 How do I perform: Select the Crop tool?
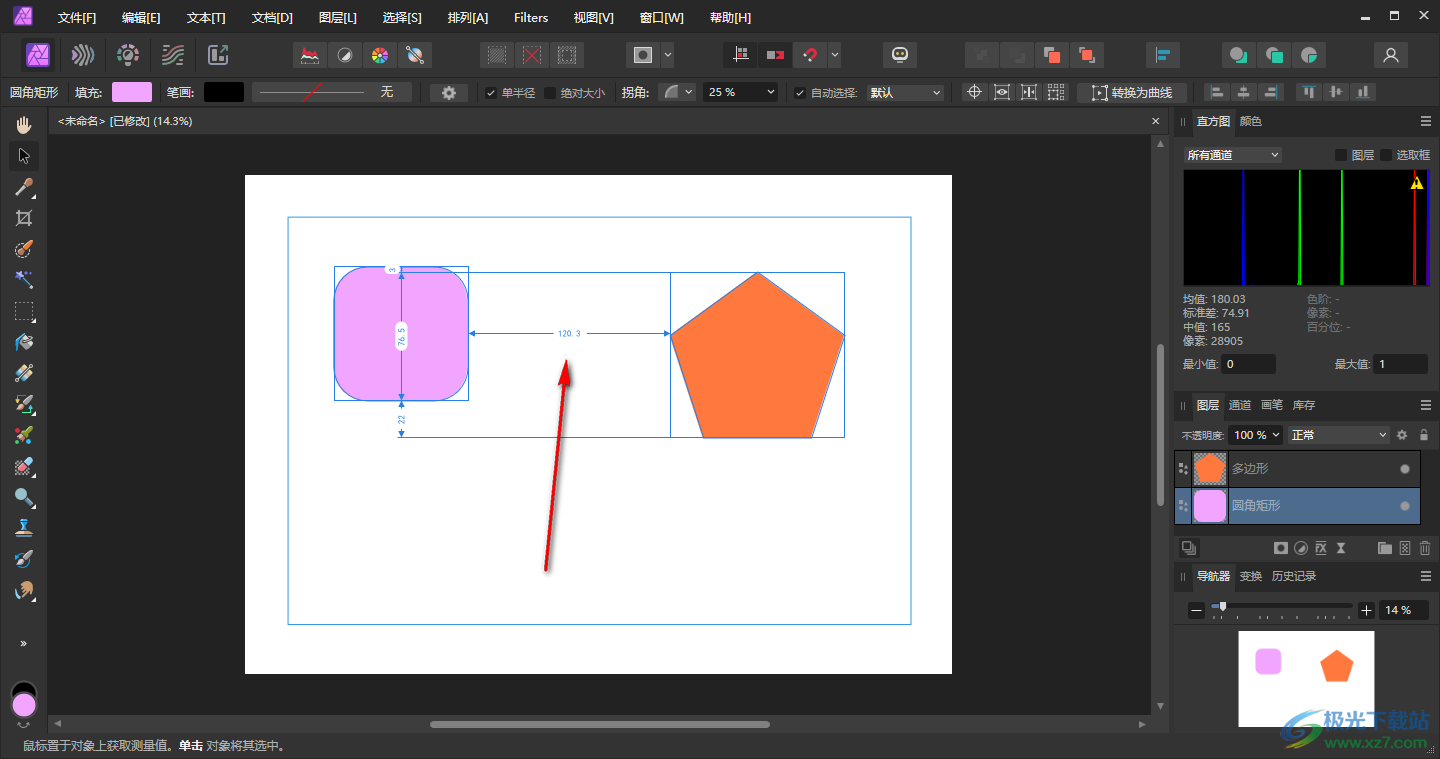click(24, 218)
